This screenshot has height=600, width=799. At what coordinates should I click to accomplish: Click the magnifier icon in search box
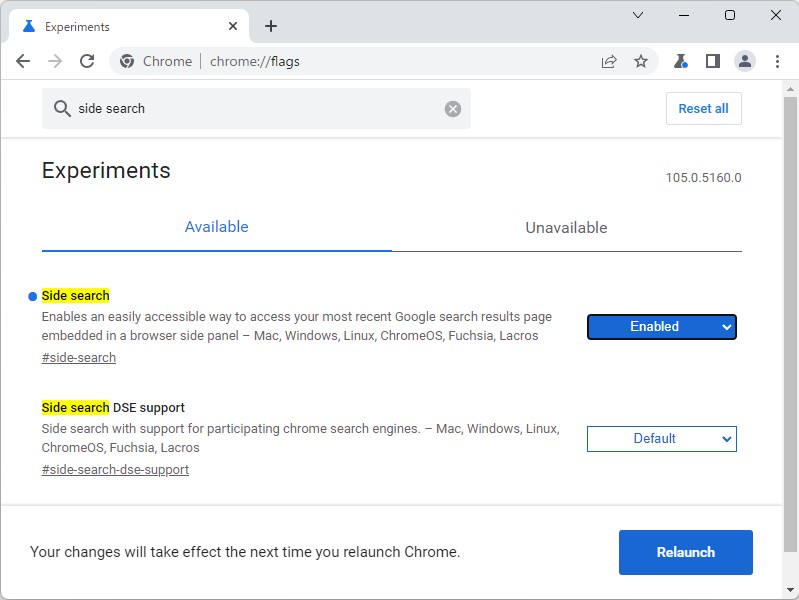pyautogui.click(x=62, y=109)
